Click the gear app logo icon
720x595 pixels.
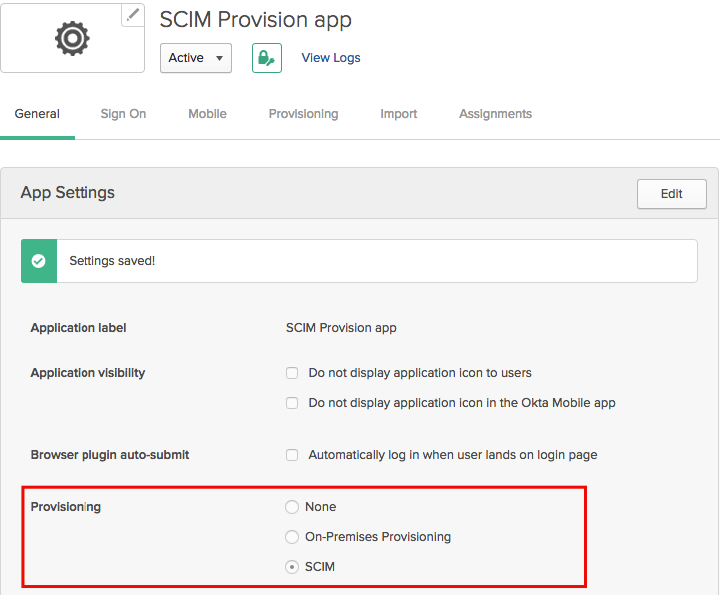coord(72,38)
